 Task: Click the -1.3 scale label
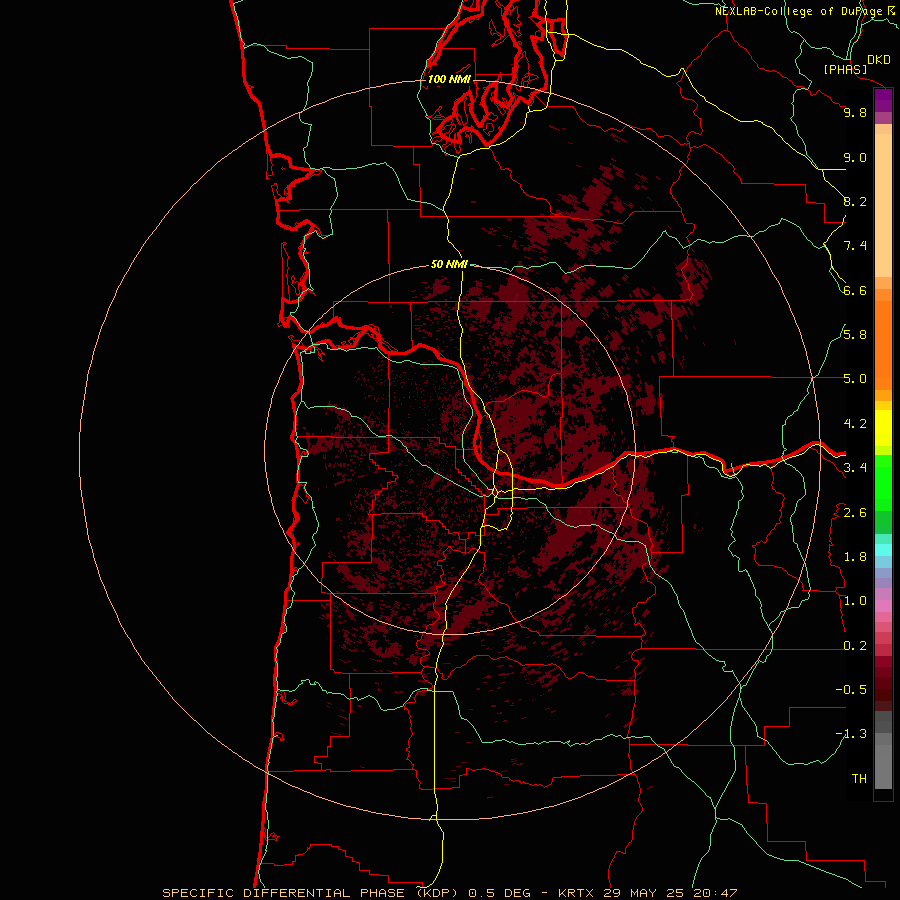pos(851,734)
